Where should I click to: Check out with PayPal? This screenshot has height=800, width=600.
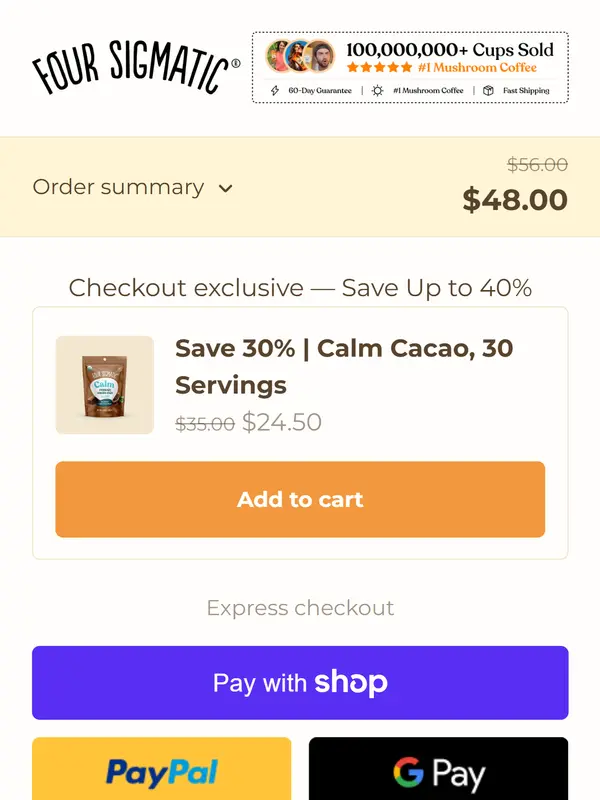pyautogui.click(x=162, y=771)
